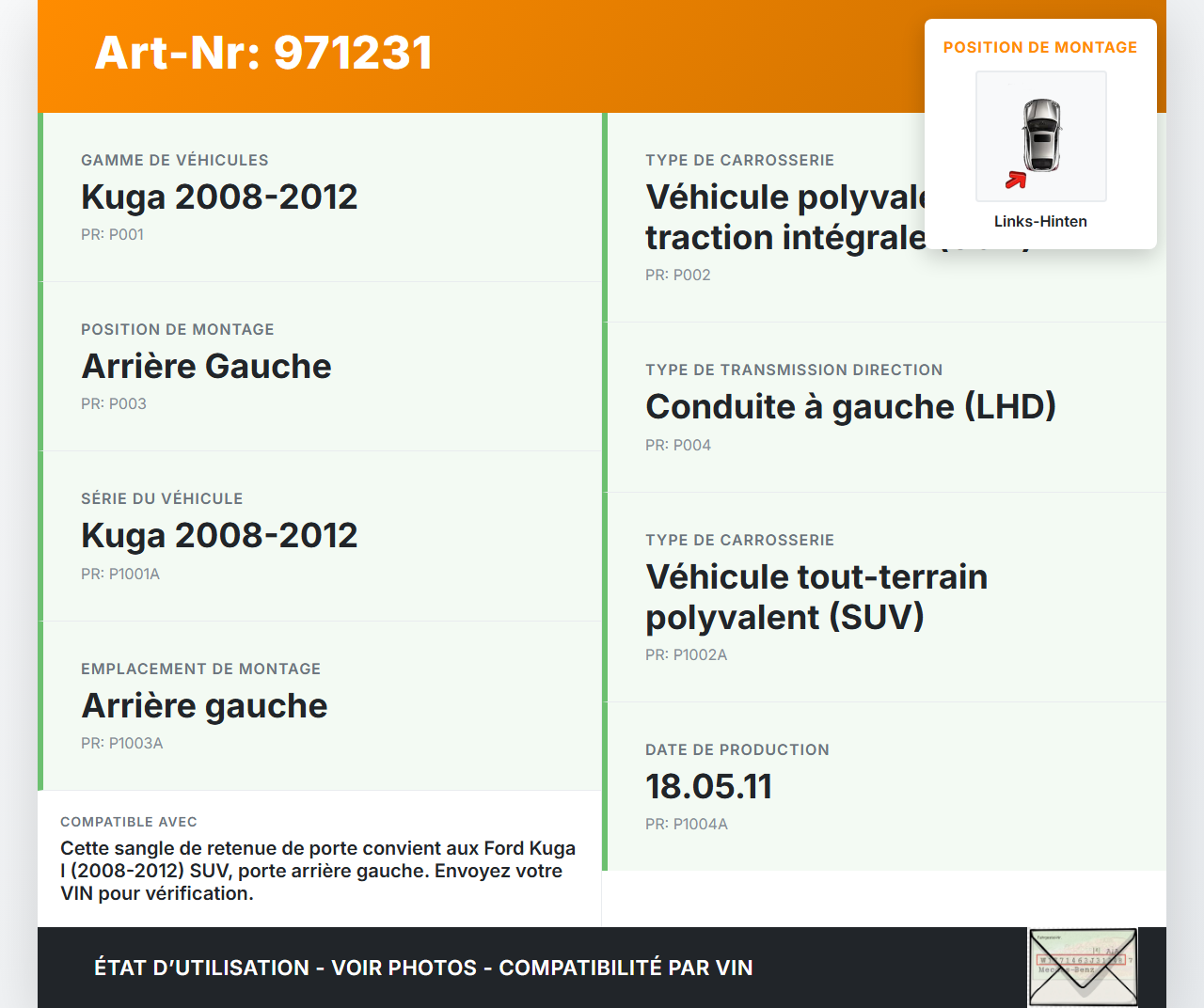Click the Art-Nr: 971231 header title
This screenshot has width=1204, height=1008.
tap(263, 53)
